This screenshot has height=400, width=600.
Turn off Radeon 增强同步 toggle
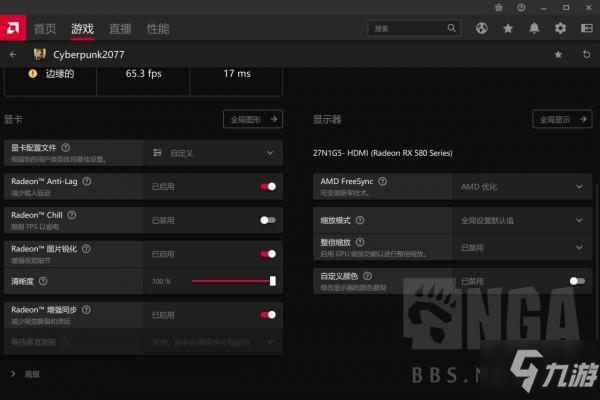(268, 315)
